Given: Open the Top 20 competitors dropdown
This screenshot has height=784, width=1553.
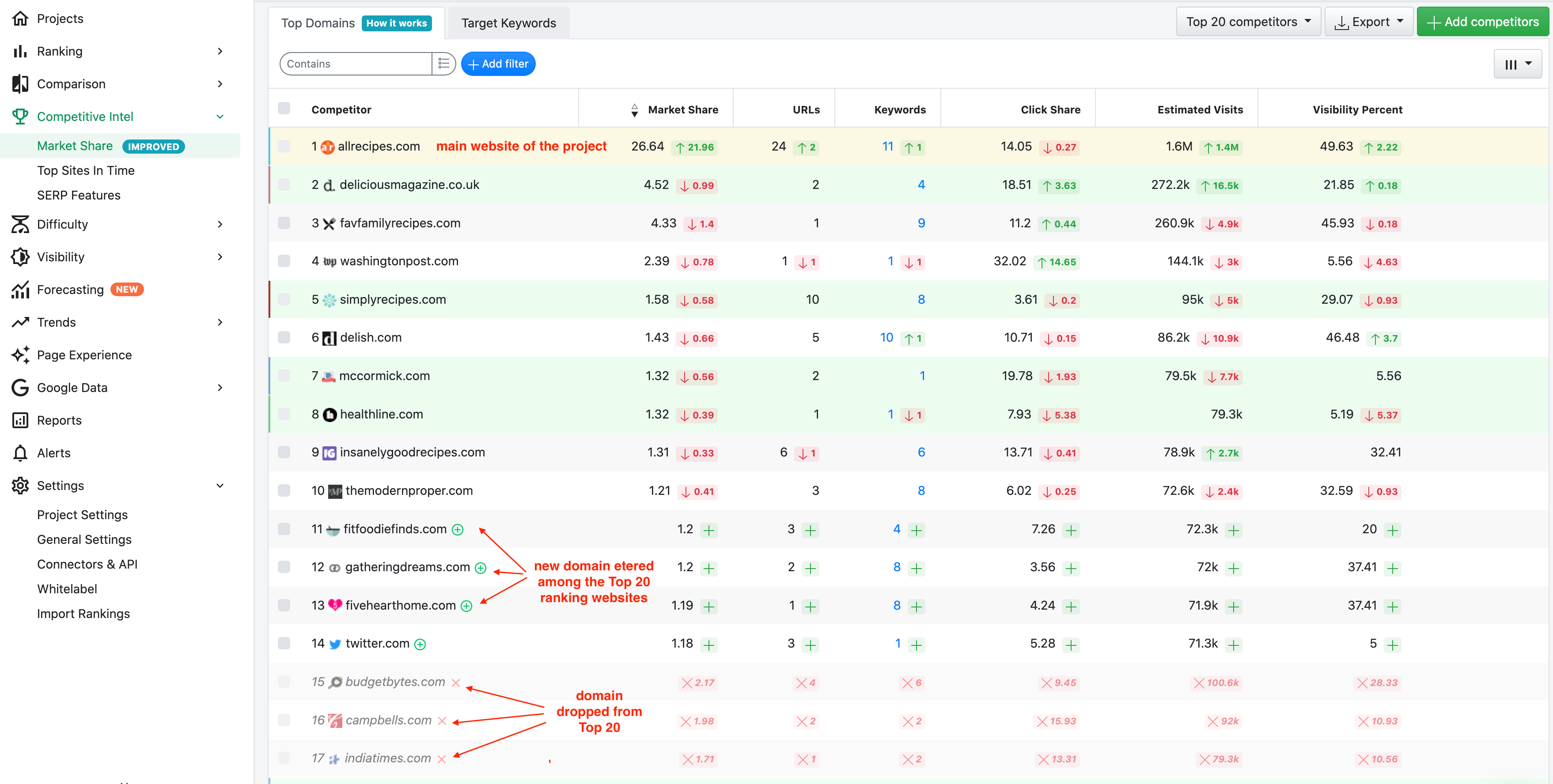Looking at the screenshot, I should tap(1248, 22).
